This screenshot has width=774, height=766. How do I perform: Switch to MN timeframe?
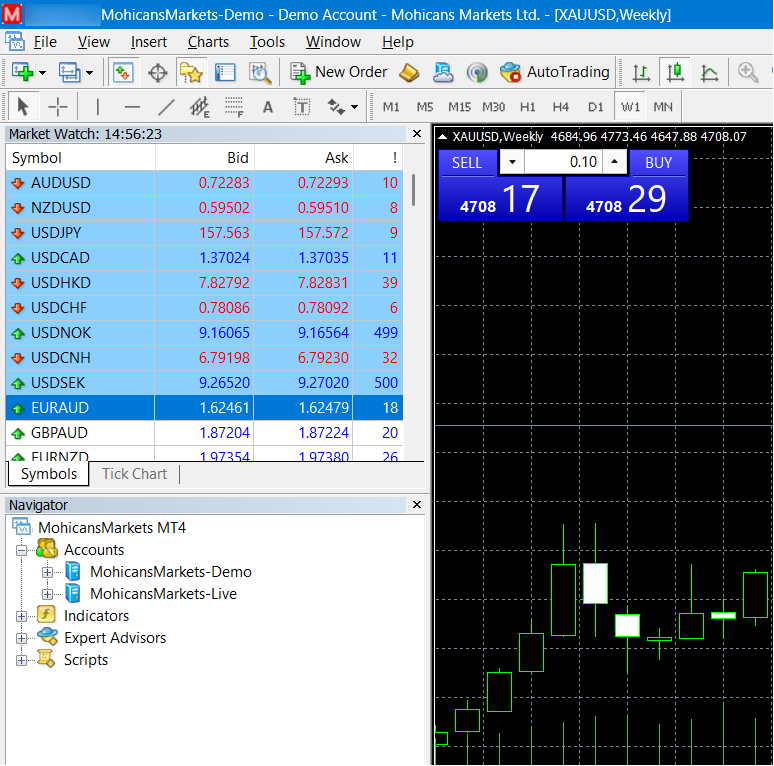[663, 107]
